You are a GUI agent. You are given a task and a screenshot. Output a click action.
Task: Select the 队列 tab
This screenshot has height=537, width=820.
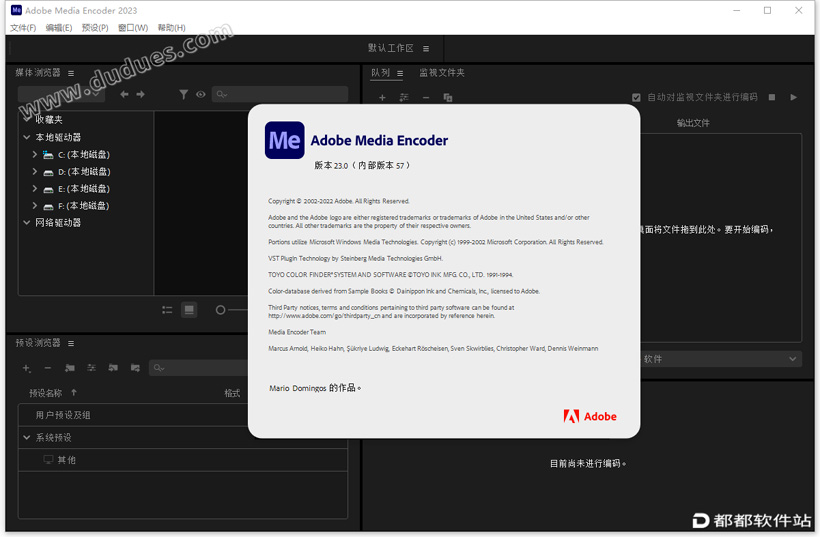click(x=381, y=73)
